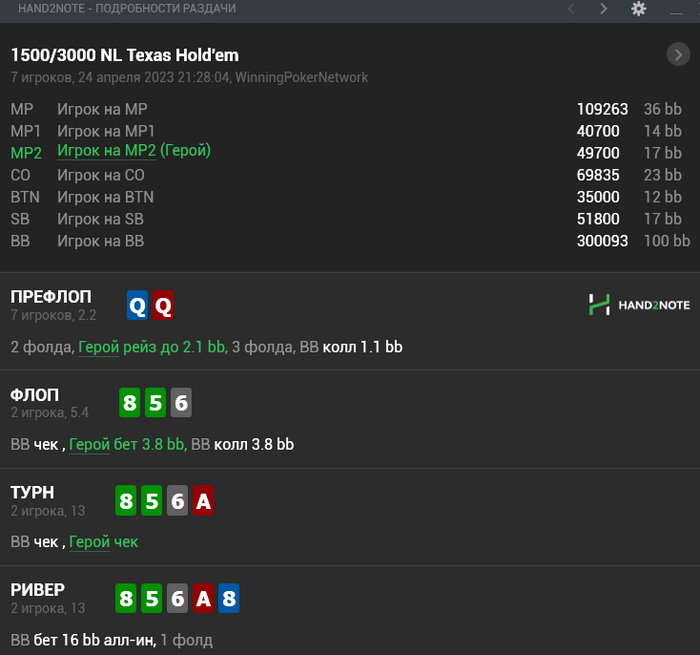Minimize the Hand2Note hand details window
The image size is (700, 655).
pyautogui.click(x=675, y=9)
